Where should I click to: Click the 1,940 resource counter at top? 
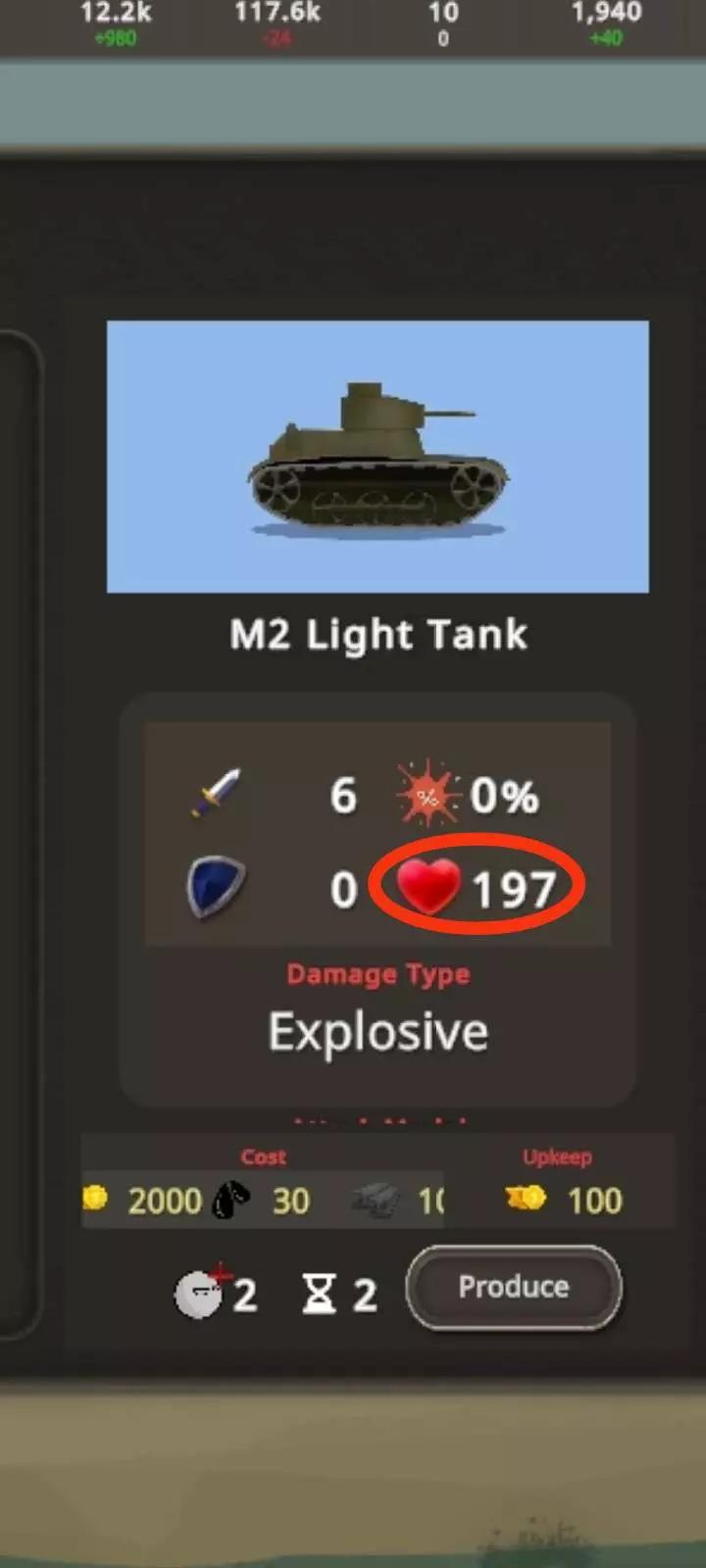point(607,13)
